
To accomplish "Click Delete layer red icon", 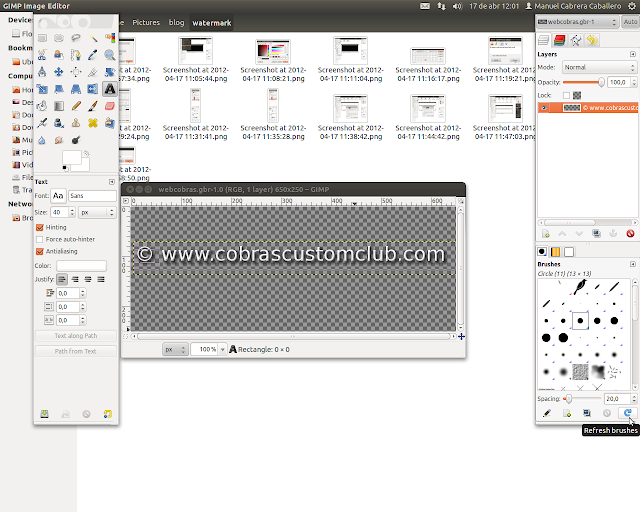I will [630, 234].
